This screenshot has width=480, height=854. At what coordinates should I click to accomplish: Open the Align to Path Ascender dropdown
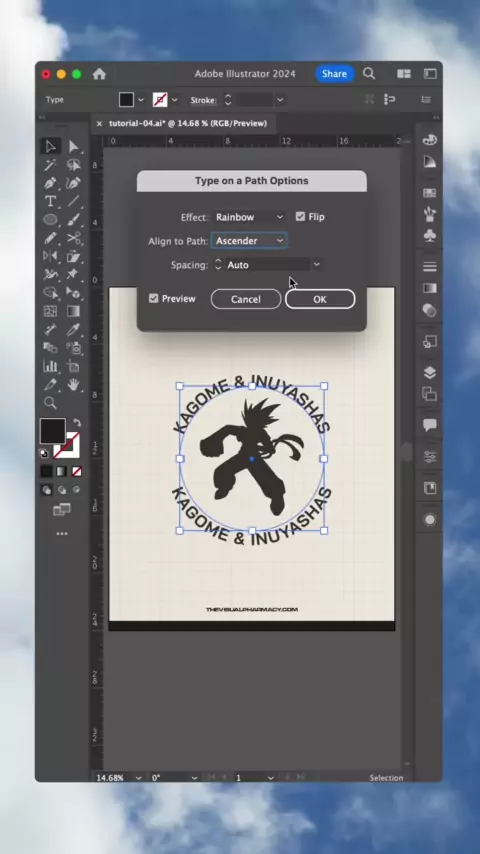[x=249, y=241]
